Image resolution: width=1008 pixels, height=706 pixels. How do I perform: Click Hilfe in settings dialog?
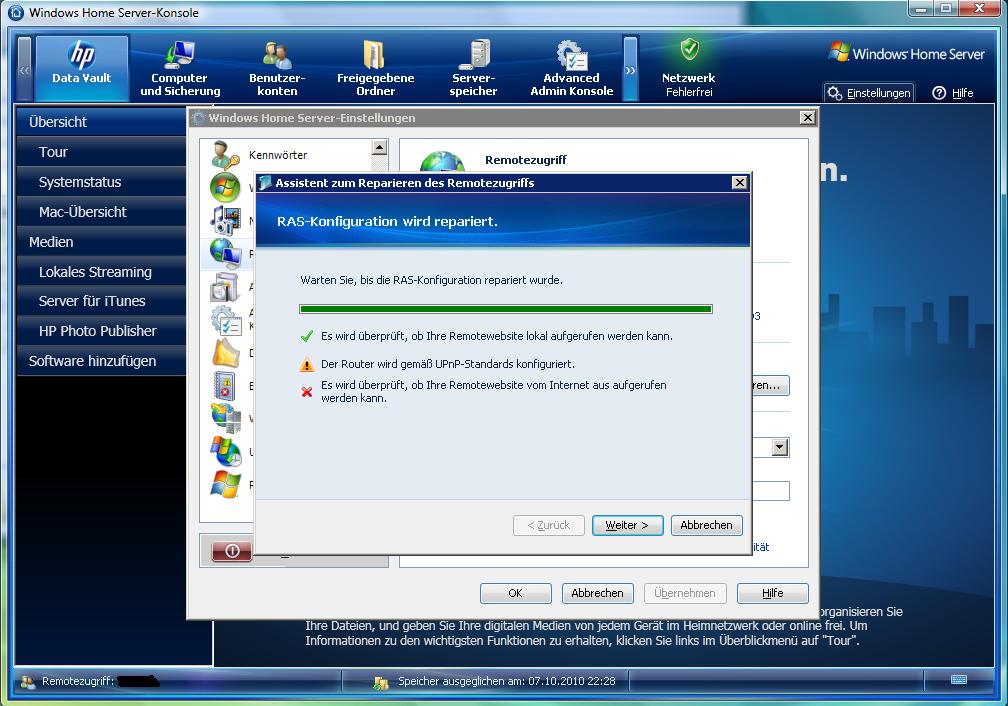[x=773, y=593]
